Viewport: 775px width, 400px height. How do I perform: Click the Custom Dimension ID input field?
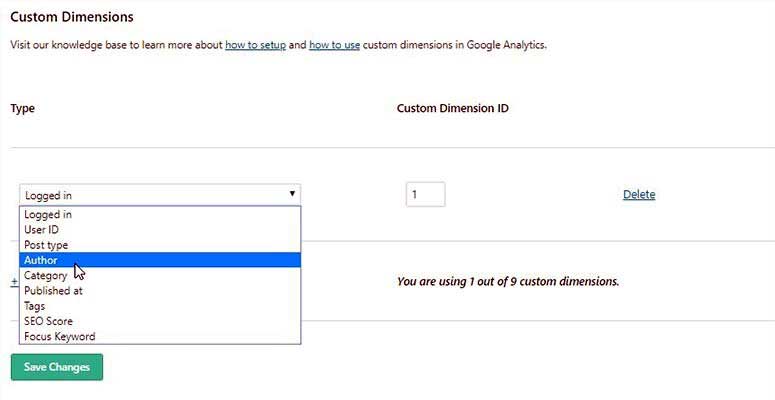point(425,194)
